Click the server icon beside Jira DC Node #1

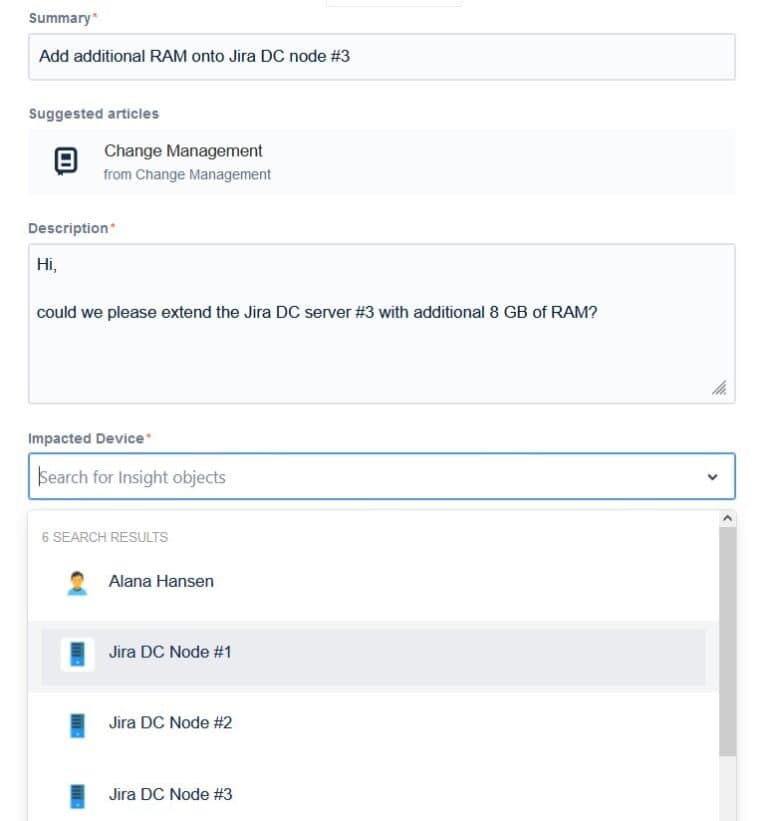click(75, 652)
